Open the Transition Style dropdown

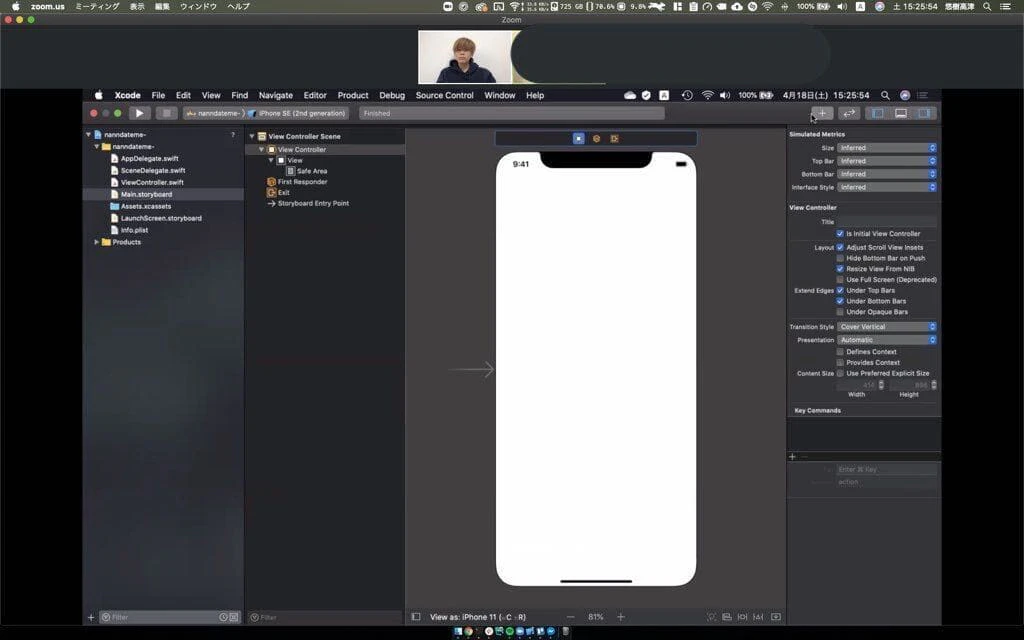pyautogui.click(x=887, y=327)
